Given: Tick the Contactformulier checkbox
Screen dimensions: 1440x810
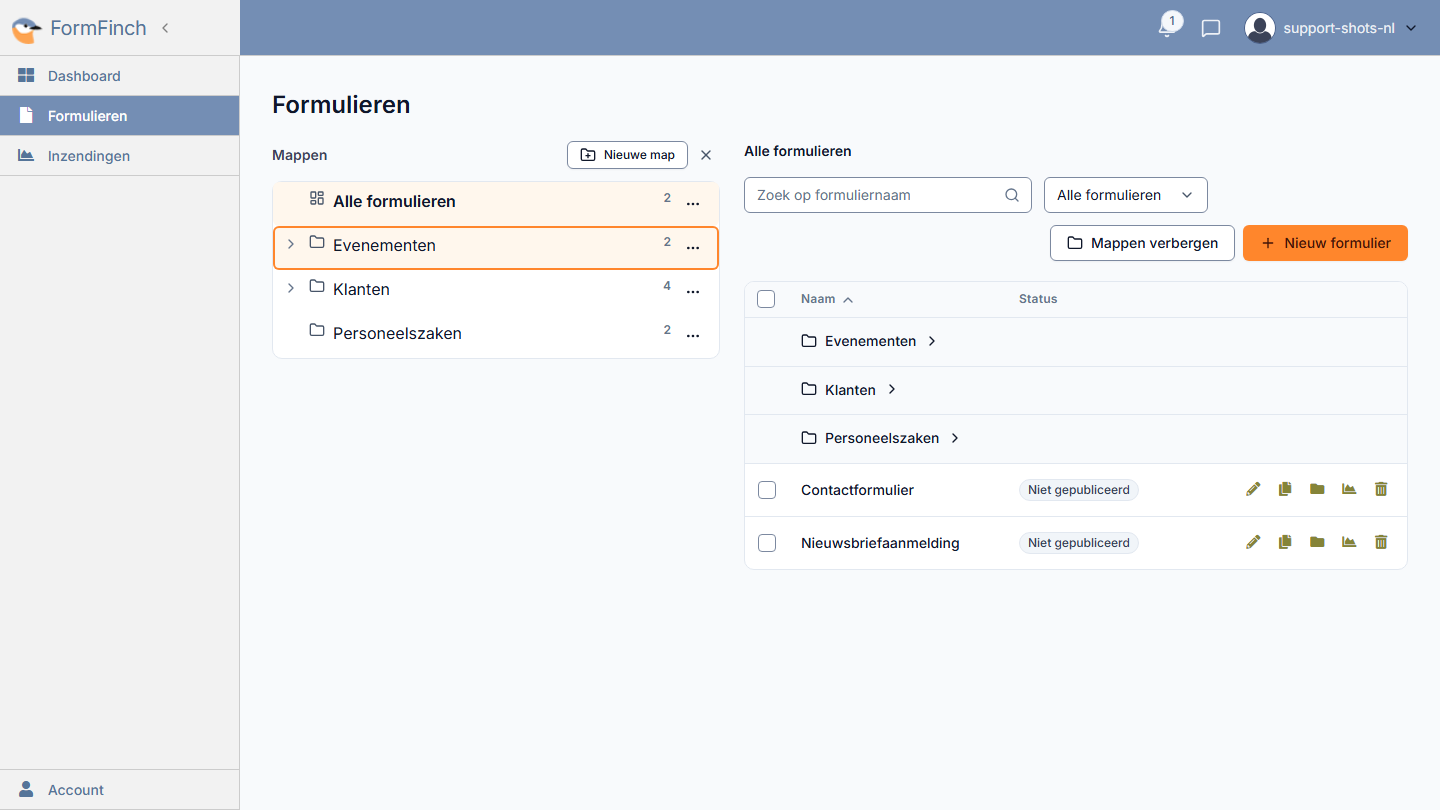Looking at the screenshot, I should [x=767, y=490].
